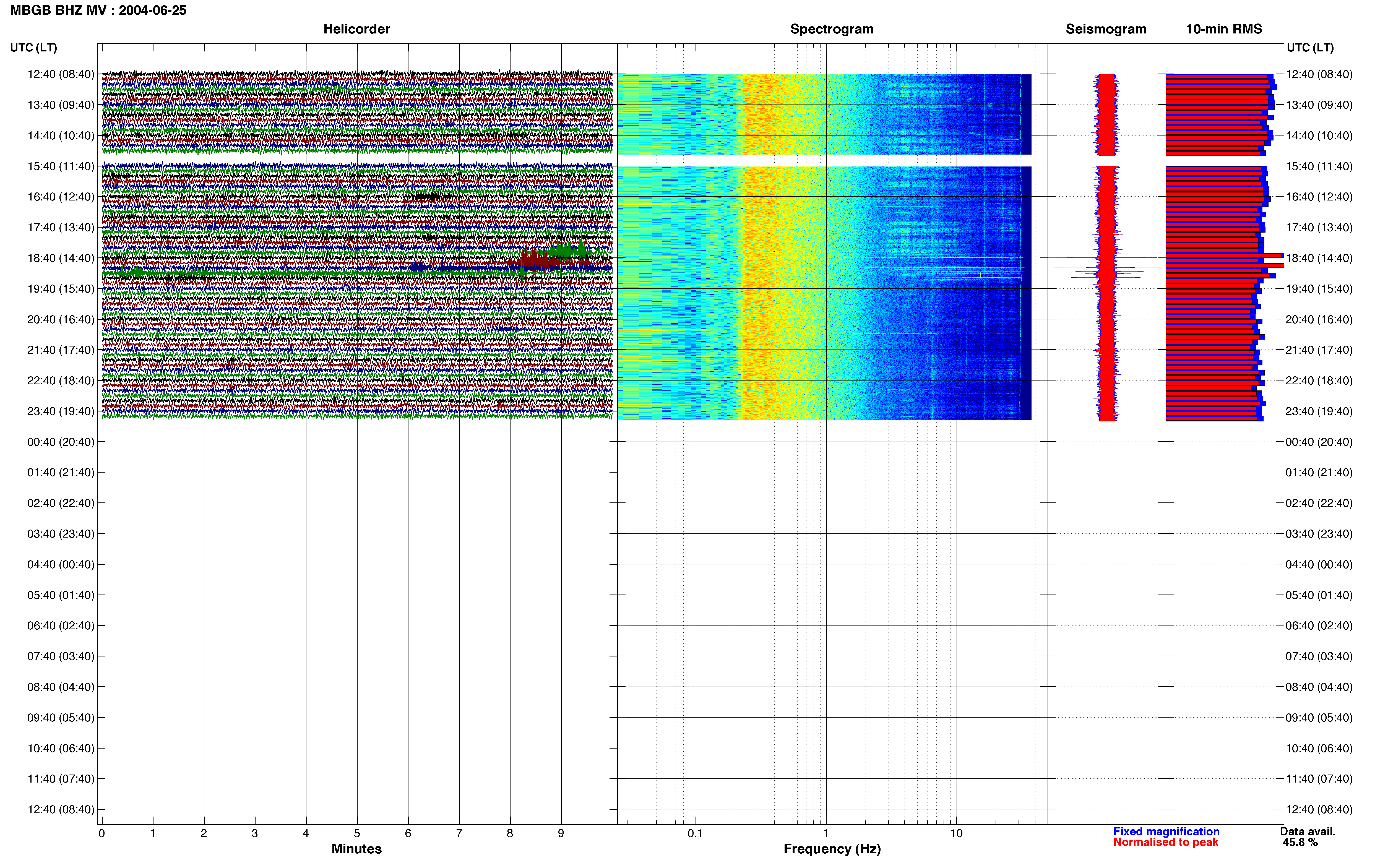Image resolution: width=1388 pixels, height=868 pixels.
Task: Click left time label 10:40 (06:40)
Action: click(x=61, y=748)
